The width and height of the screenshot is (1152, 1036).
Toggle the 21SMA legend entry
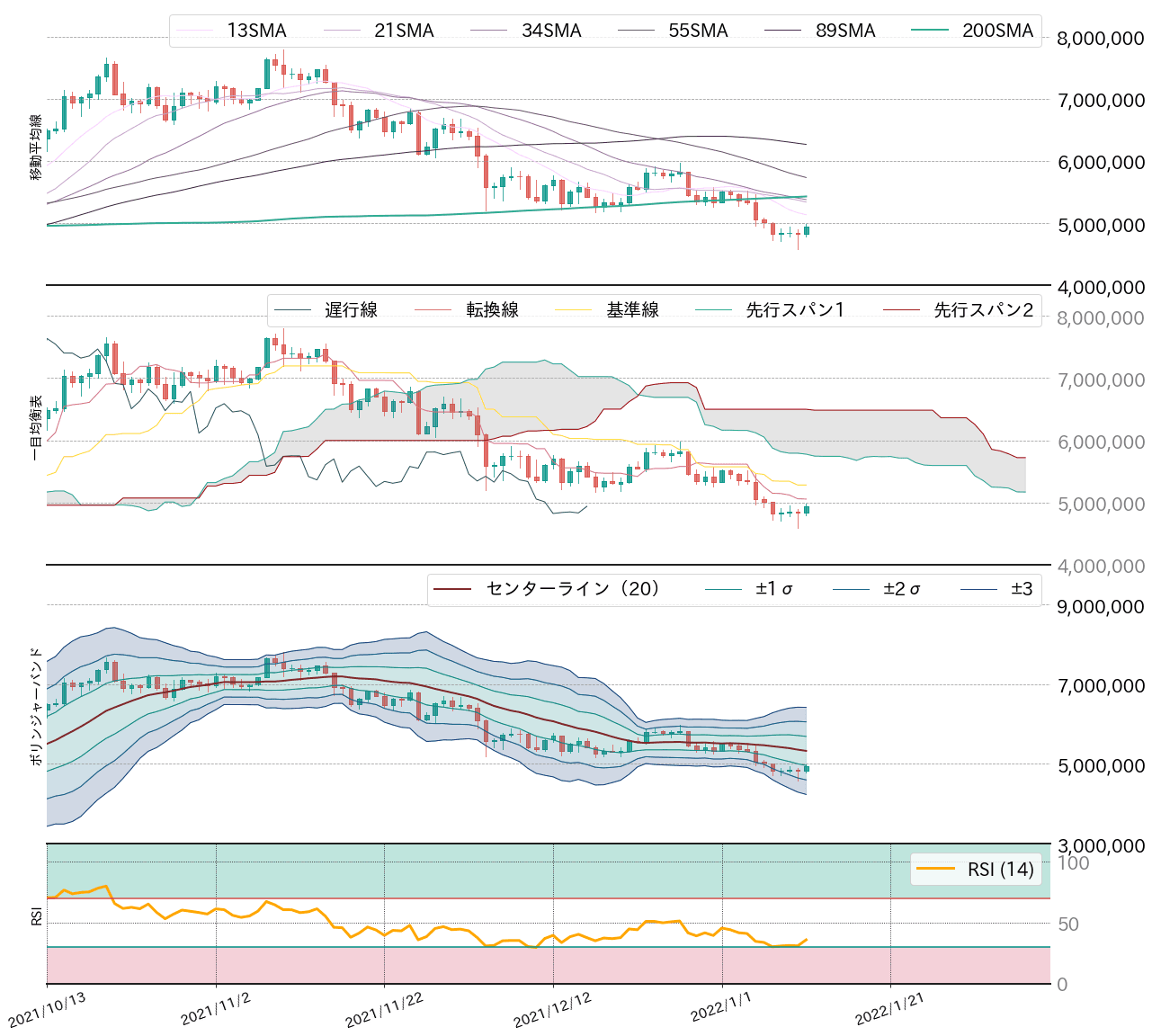[x=404, y=30]
